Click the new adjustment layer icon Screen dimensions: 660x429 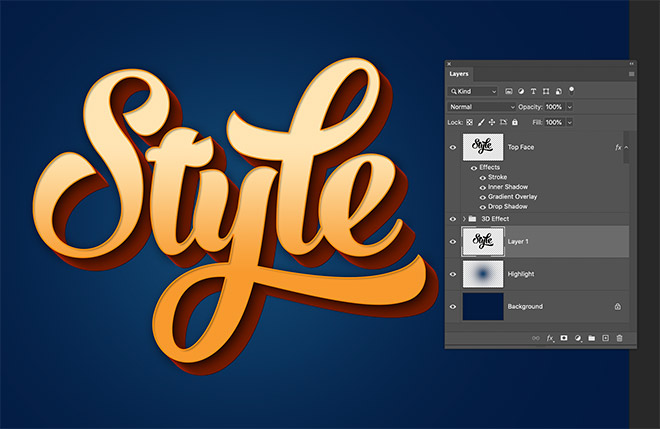point(578,338)
